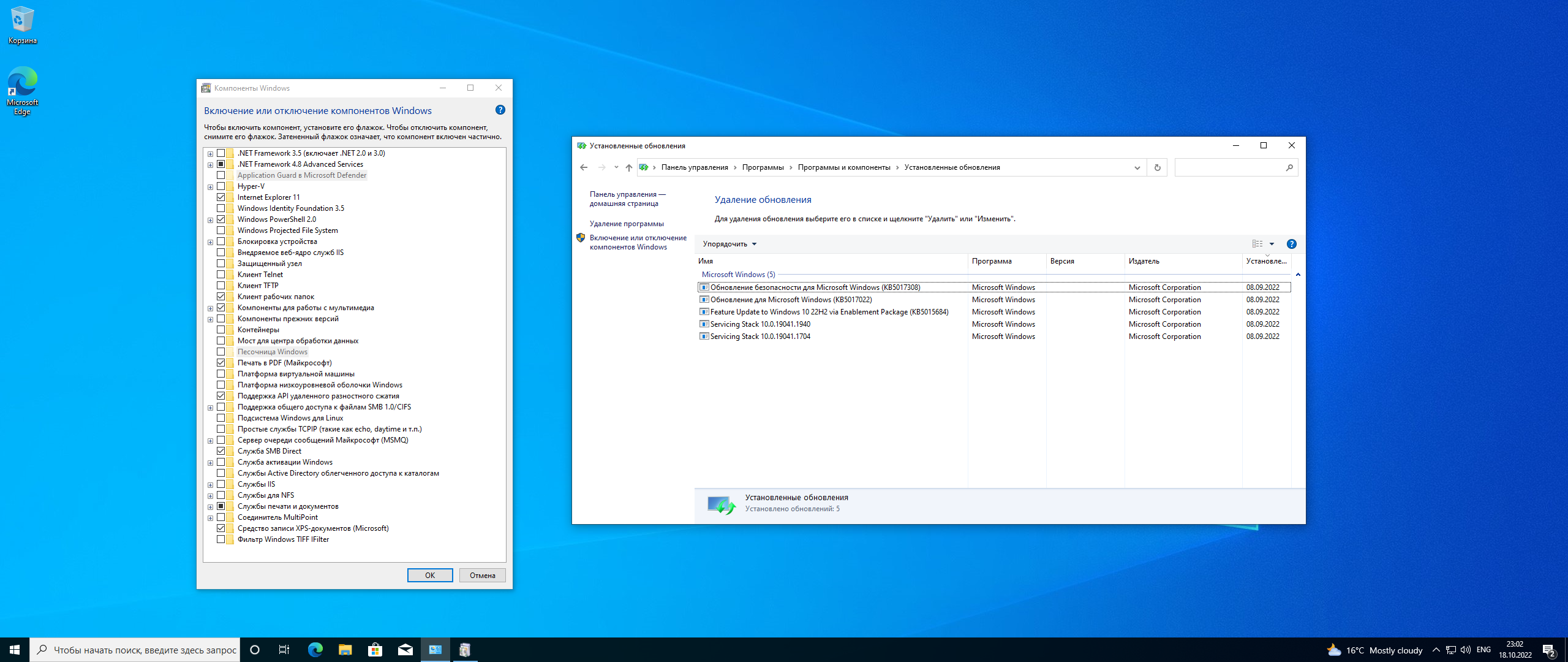Open Microsoft Store from the taskbar
The width and height of the screenshot is (1568, 662).
click(x=375, y=650)
